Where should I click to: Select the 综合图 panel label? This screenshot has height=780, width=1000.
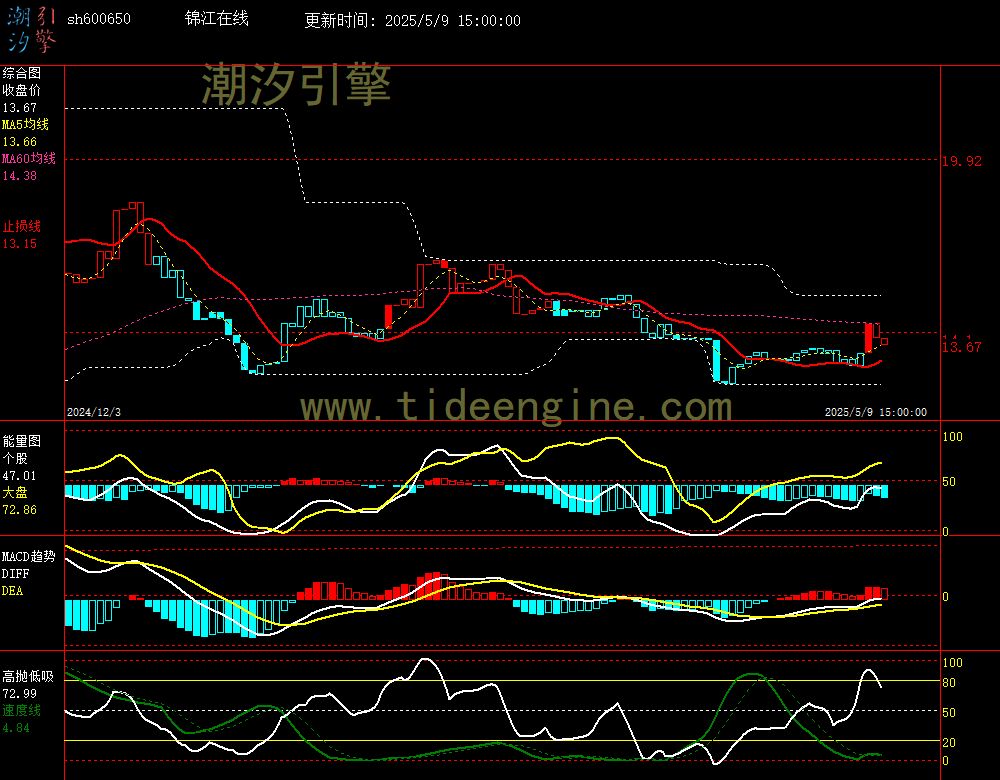tap(22, 73)
